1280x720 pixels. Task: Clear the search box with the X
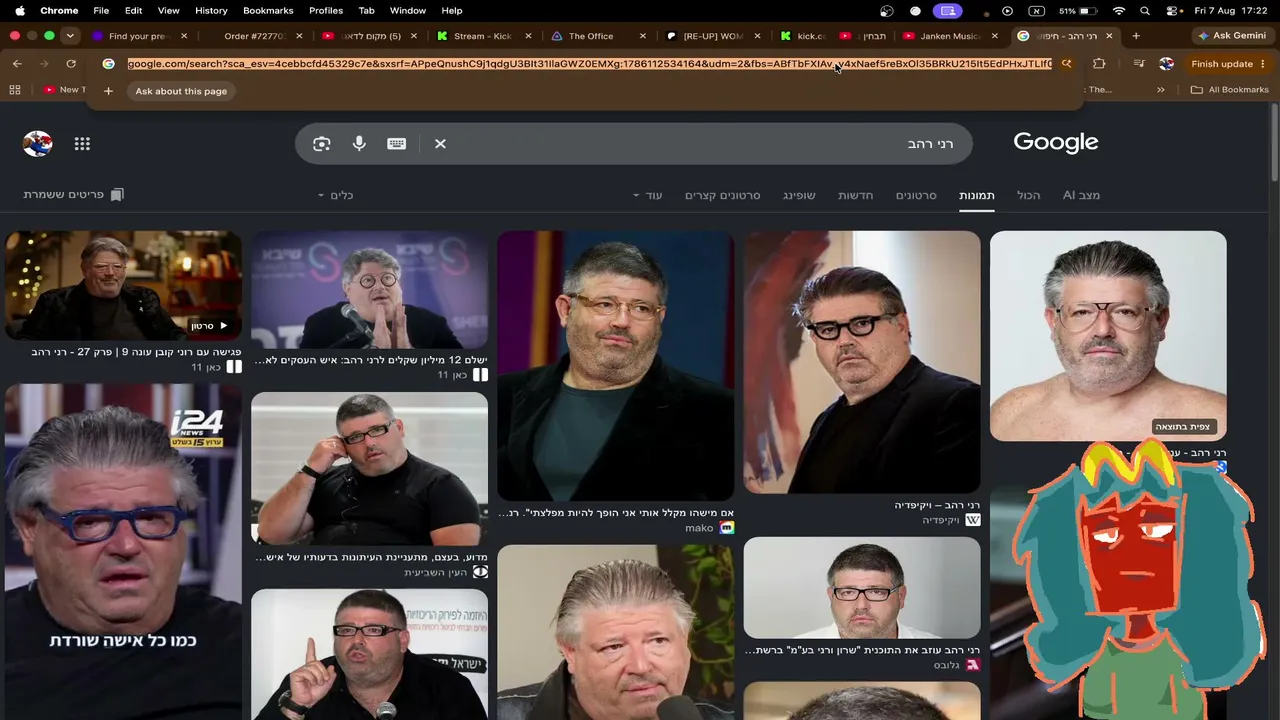pyautogui.click(x=440, y=144)
